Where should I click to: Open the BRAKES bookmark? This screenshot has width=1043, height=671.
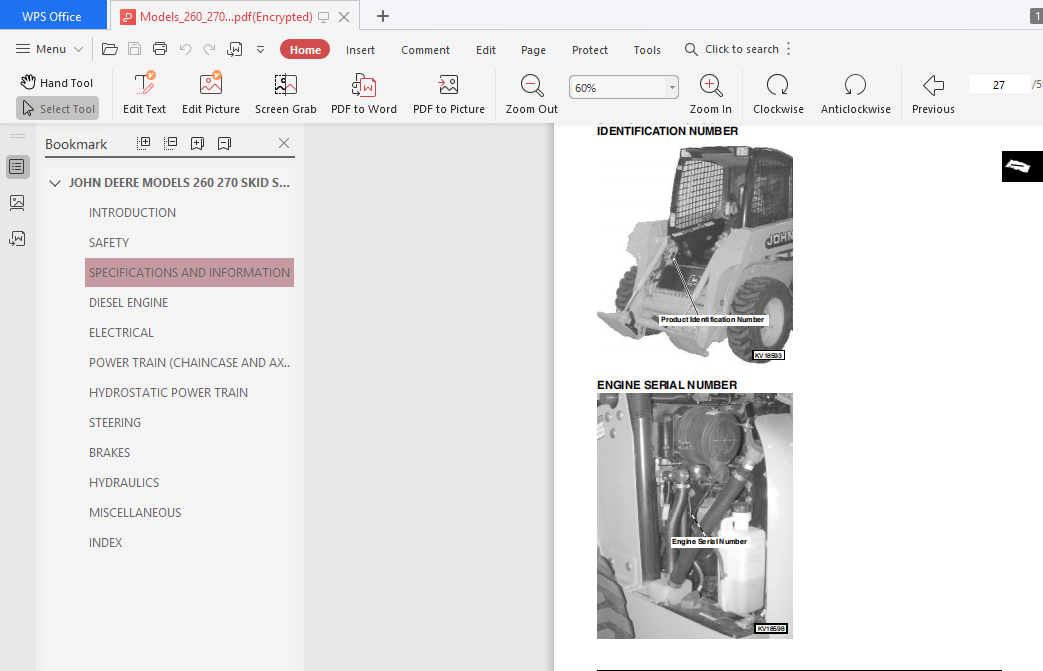click(x=110, y=452)
